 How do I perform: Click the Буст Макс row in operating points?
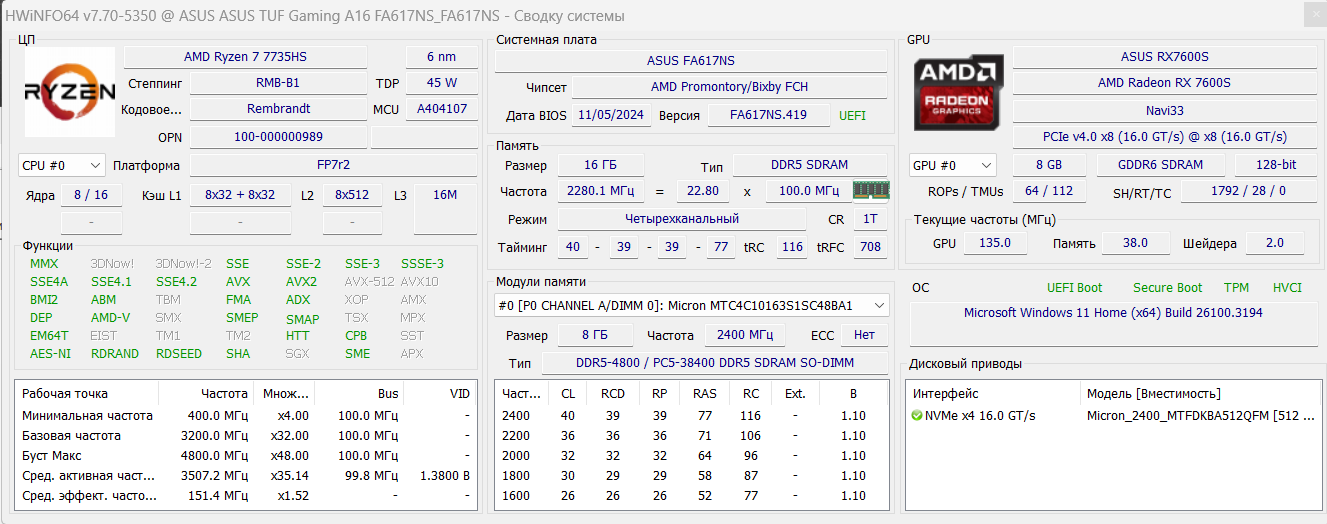coord(247,456)
